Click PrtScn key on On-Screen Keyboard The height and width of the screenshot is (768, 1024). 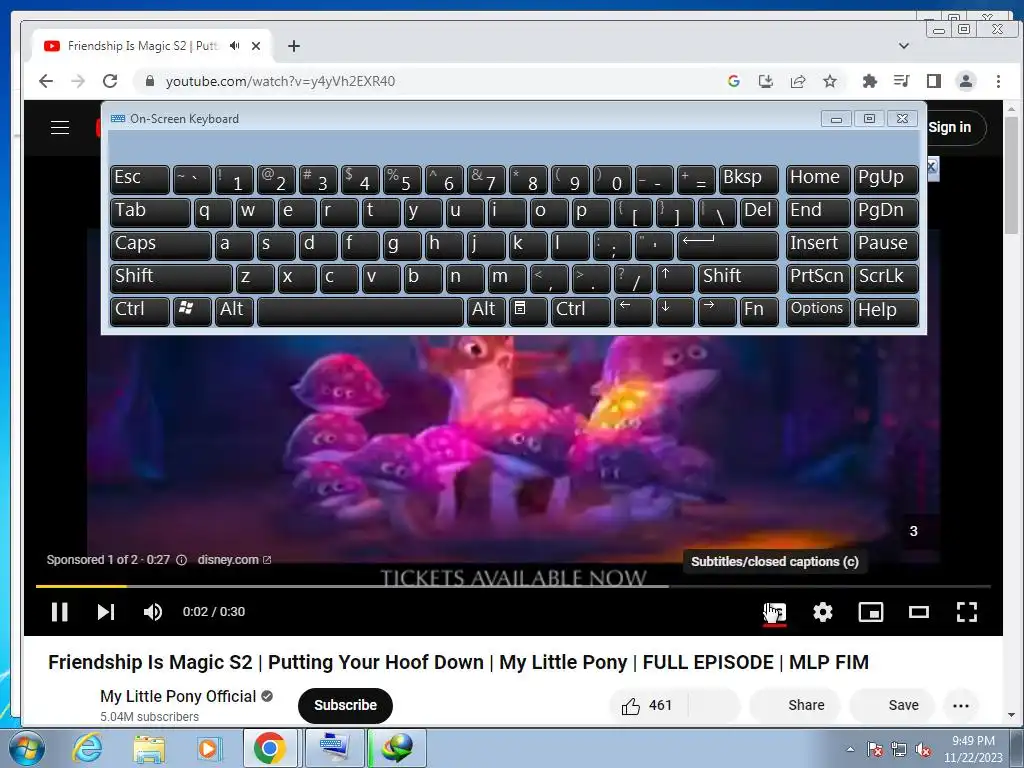[x=818, y=277]
